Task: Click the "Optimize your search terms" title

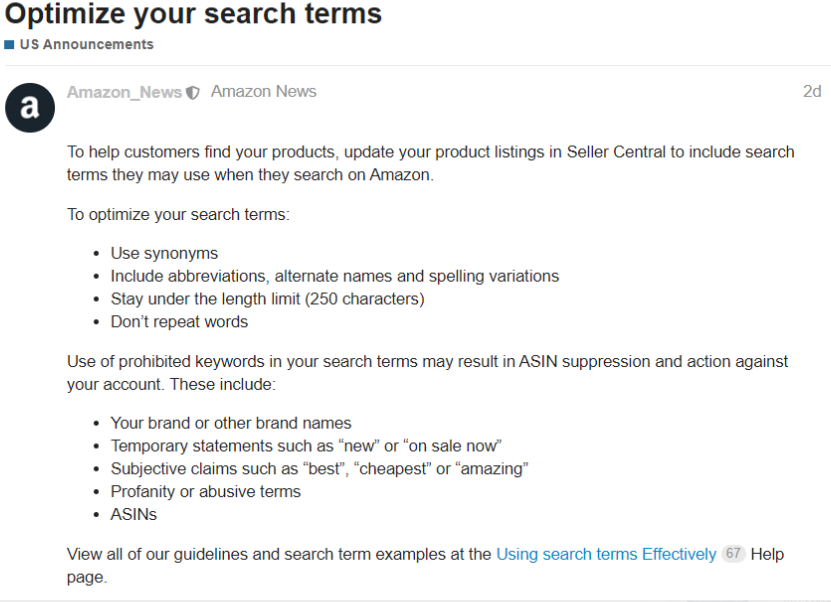Action: 194,15
